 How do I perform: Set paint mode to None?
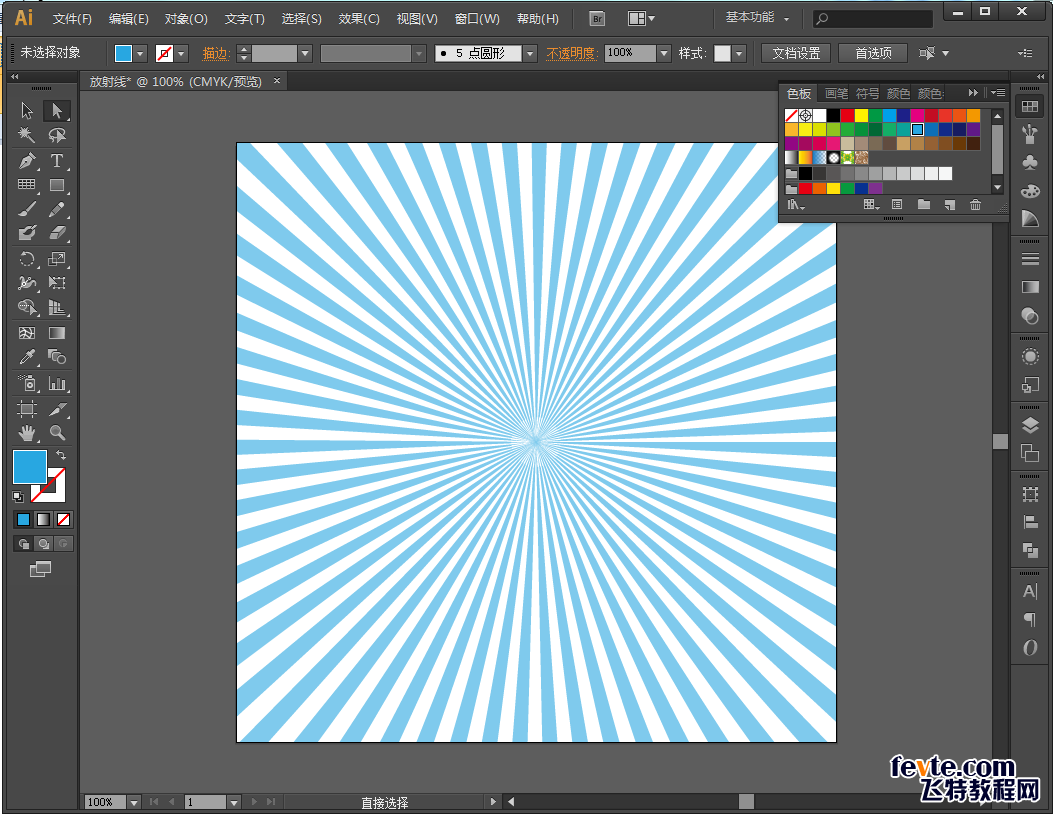[63, 520]
